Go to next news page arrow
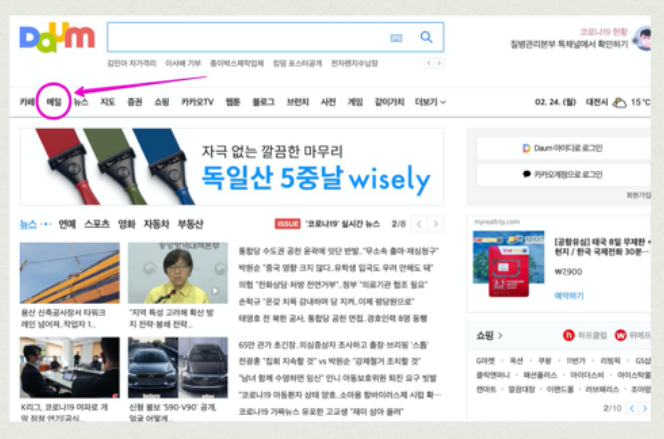The image size is (664, 439). pos(436,224)
